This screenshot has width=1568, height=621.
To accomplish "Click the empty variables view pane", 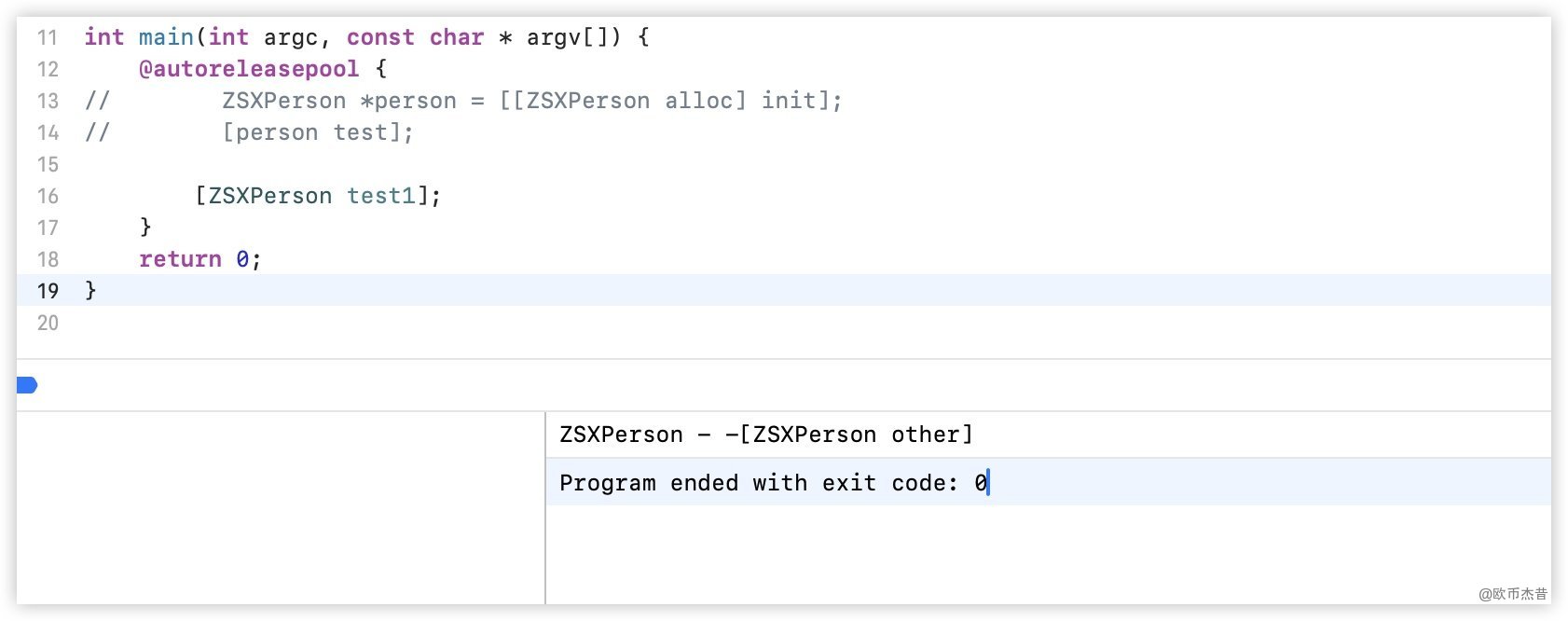I will (x=280, y=508).
